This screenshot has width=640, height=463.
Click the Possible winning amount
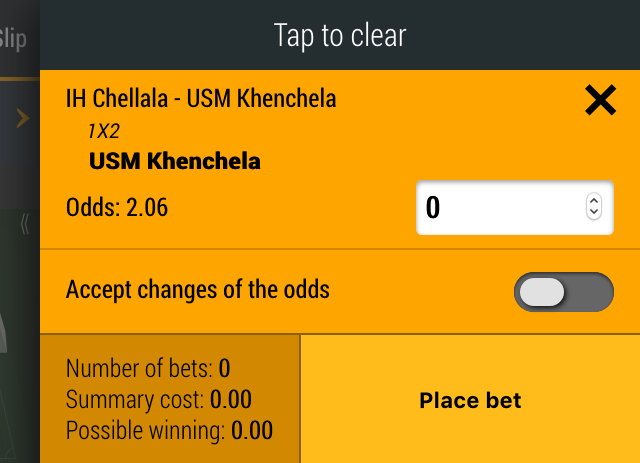251,432
